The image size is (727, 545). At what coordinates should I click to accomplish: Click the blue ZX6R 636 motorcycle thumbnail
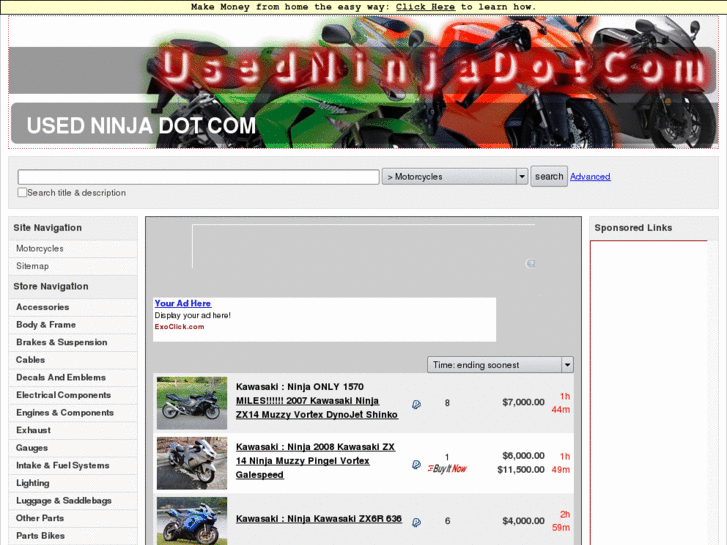pos(192,521)
